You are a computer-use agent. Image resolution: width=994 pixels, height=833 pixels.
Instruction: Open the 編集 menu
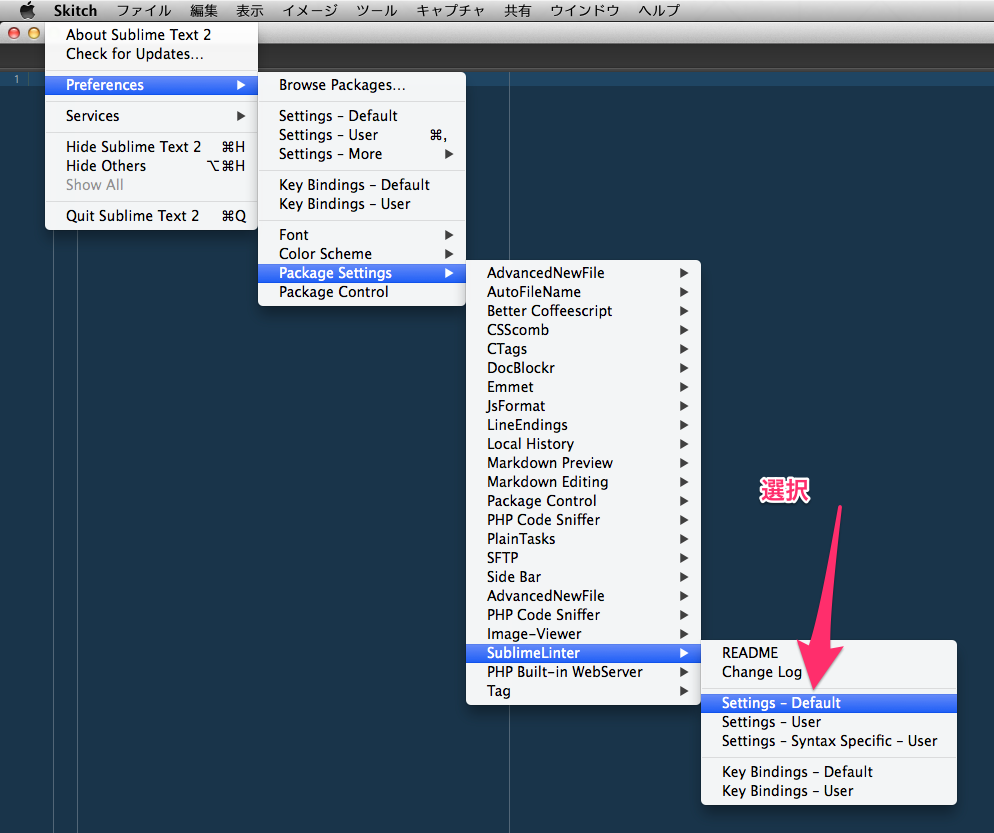[204, 10]
